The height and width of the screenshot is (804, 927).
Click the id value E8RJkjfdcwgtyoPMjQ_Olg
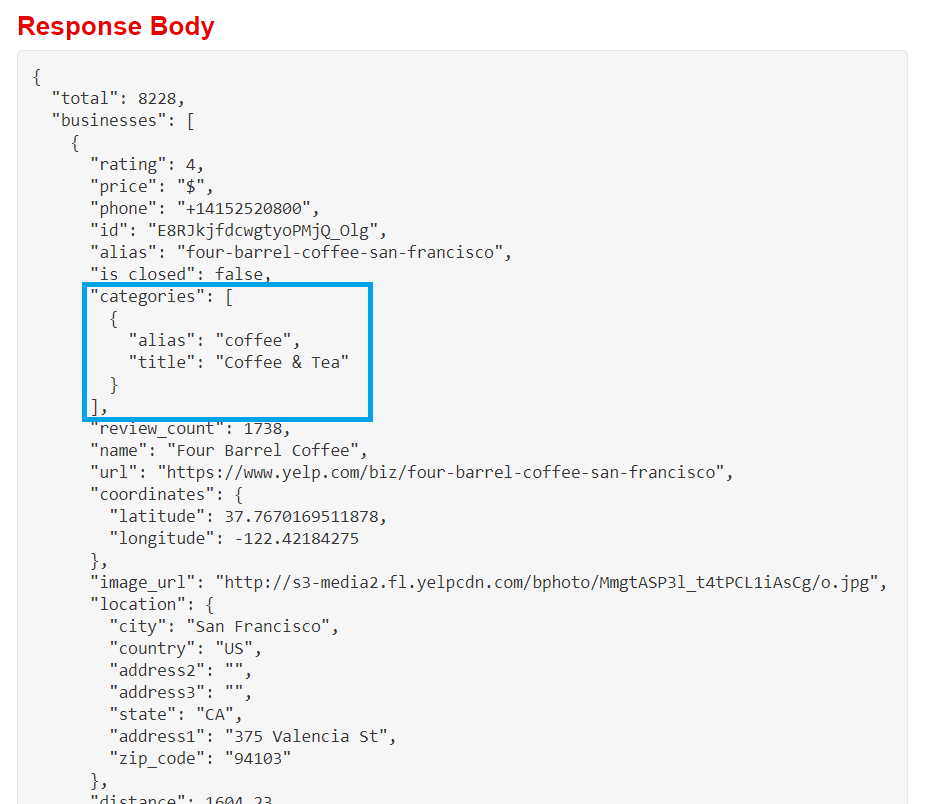263,231
